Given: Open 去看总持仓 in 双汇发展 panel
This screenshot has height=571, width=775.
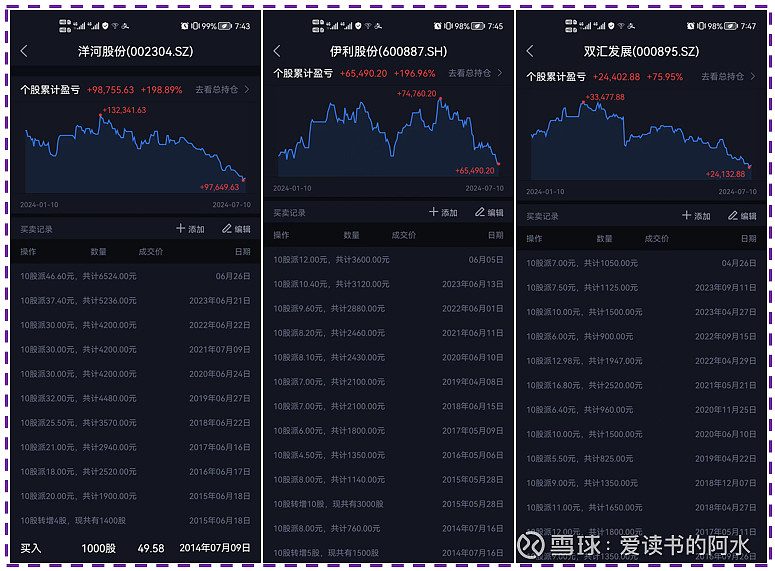Looking at the screenshot, I should (729, 77).
